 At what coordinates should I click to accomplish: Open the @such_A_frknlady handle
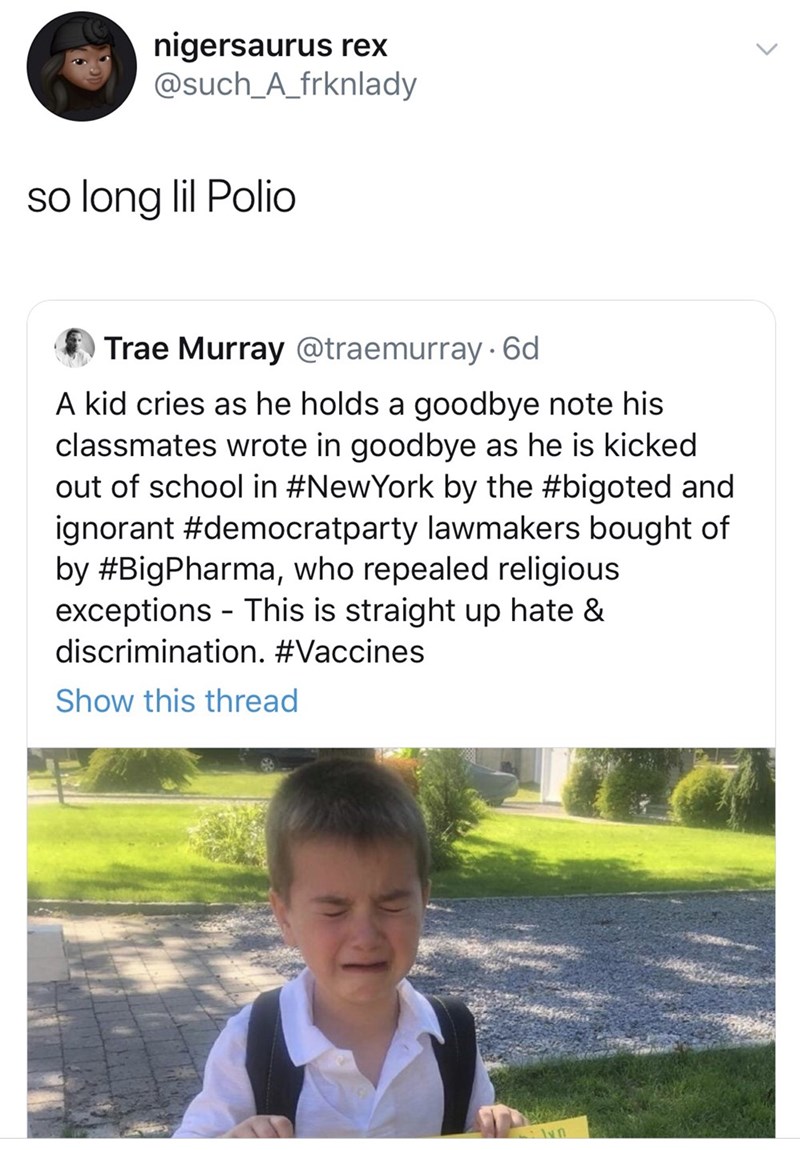click(x=285, y=85)
